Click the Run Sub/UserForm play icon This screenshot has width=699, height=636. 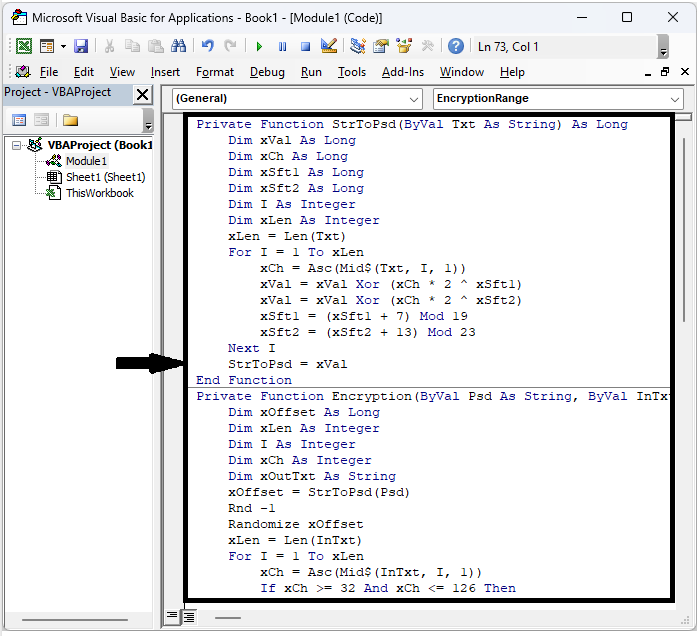(259, 46)
